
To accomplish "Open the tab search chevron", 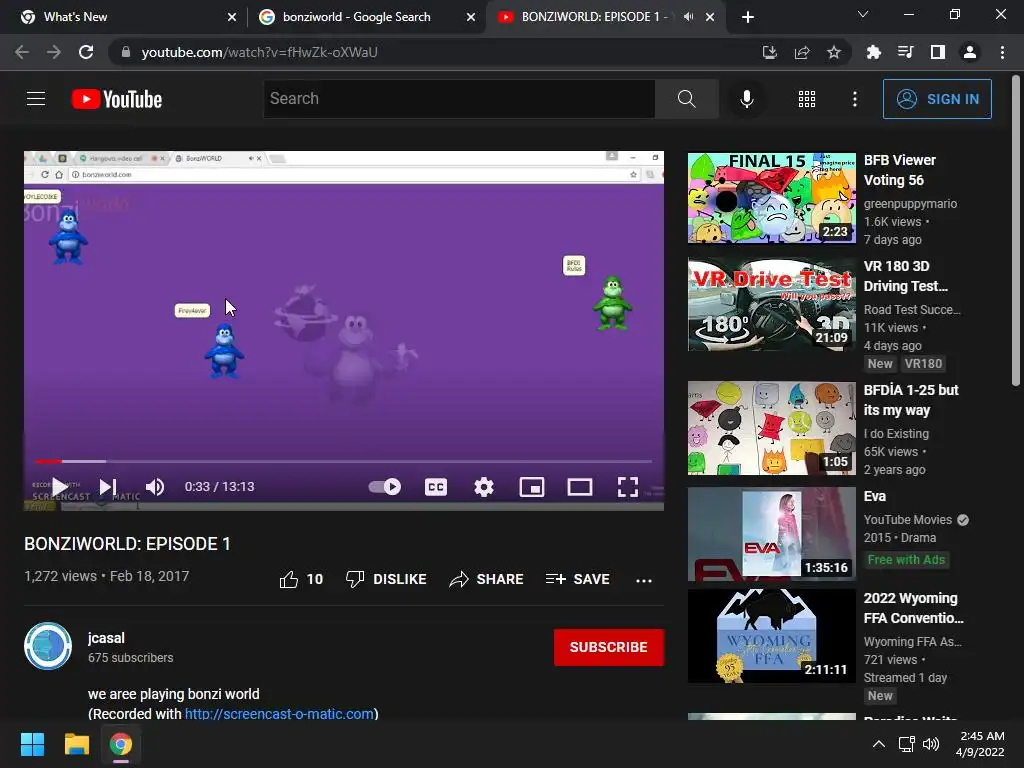I will point(863,14).
